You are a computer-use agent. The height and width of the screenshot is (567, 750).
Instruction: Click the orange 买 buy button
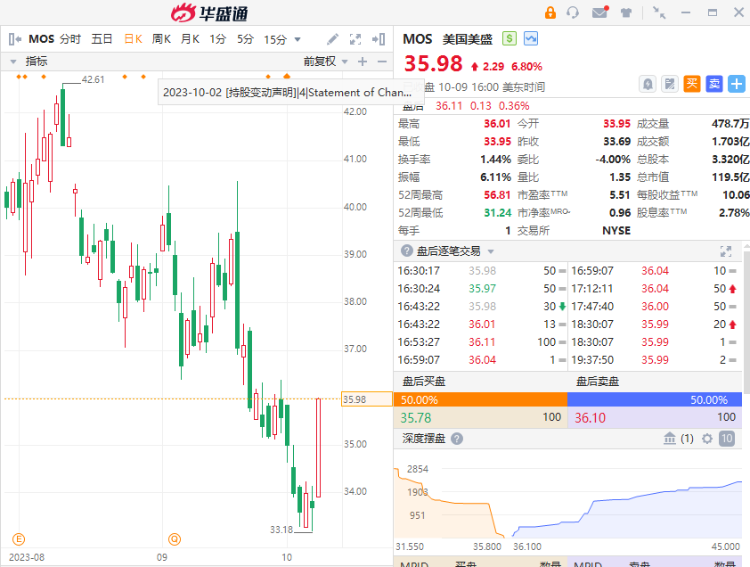tap(692, 84)
